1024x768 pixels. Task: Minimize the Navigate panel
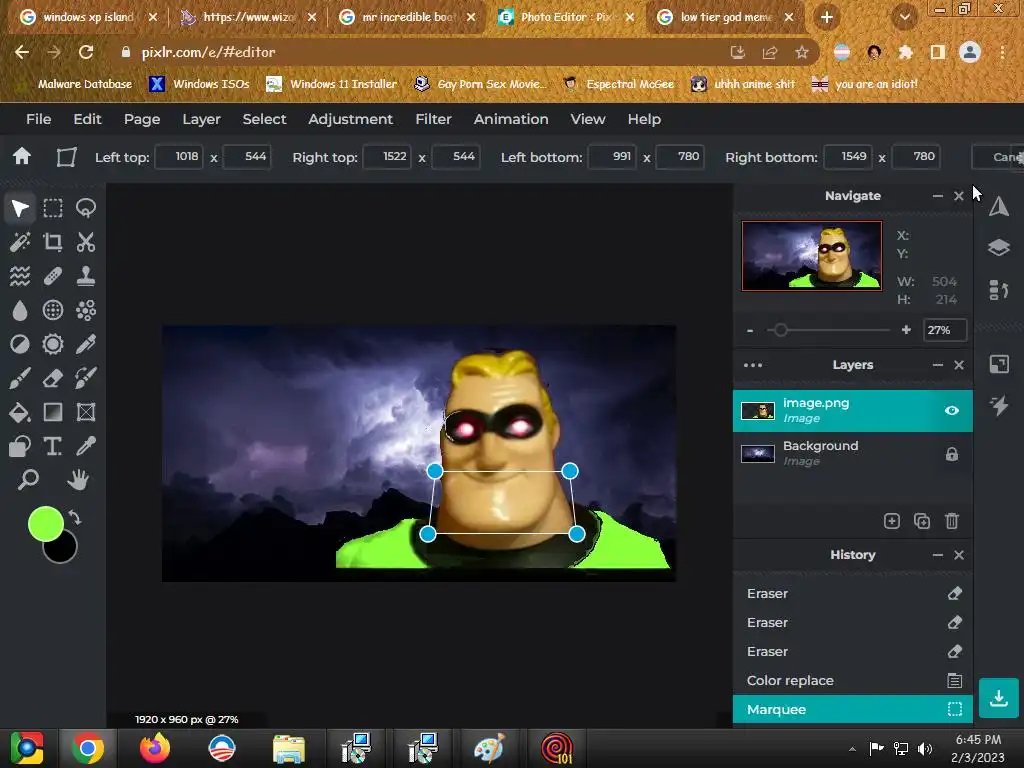(x=938, y=196)
